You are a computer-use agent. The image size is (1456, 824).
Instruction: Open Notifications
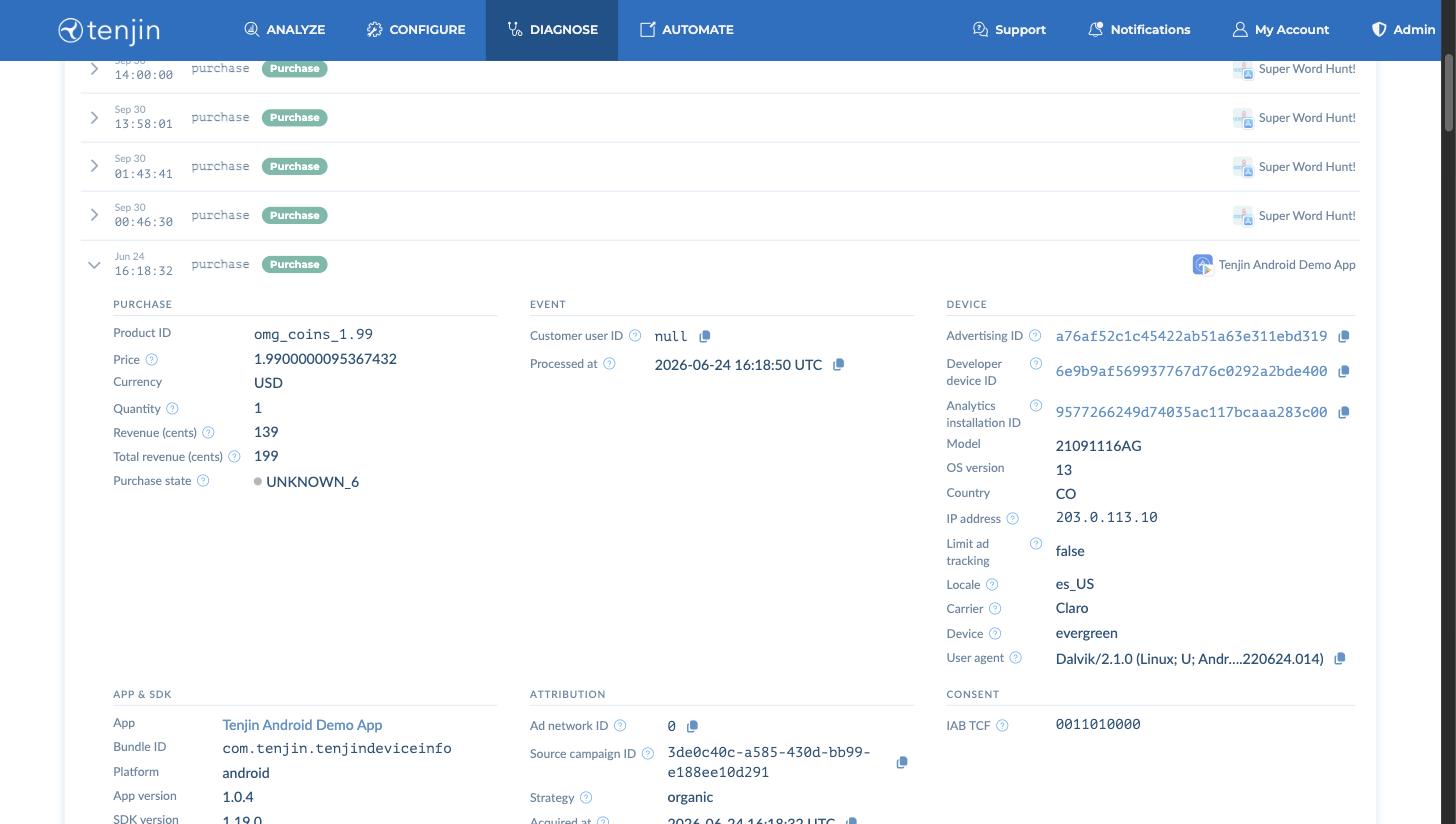click(1139, 30)
